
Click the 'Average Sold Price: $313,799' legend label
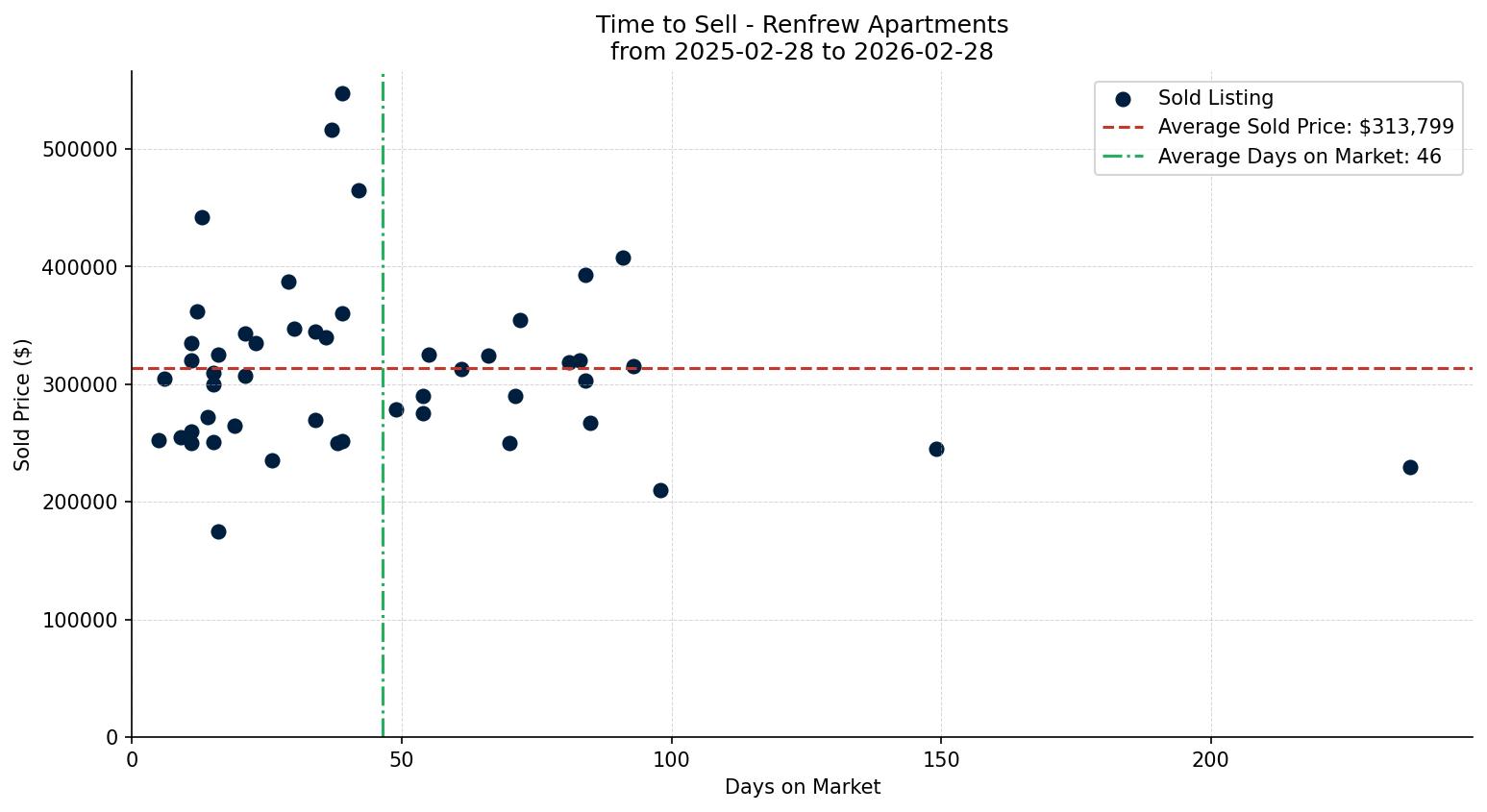pyautogui.click(x=1305, y=127)
